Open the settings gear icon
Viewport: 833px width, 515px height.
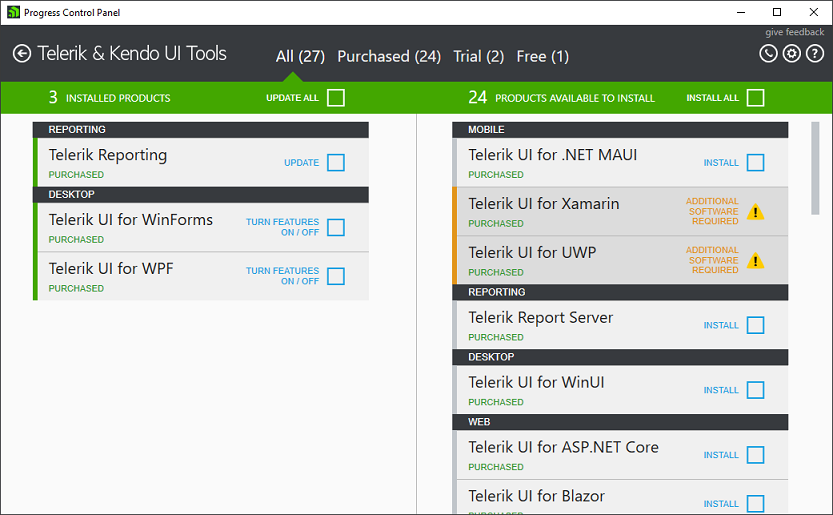point(791,54)
